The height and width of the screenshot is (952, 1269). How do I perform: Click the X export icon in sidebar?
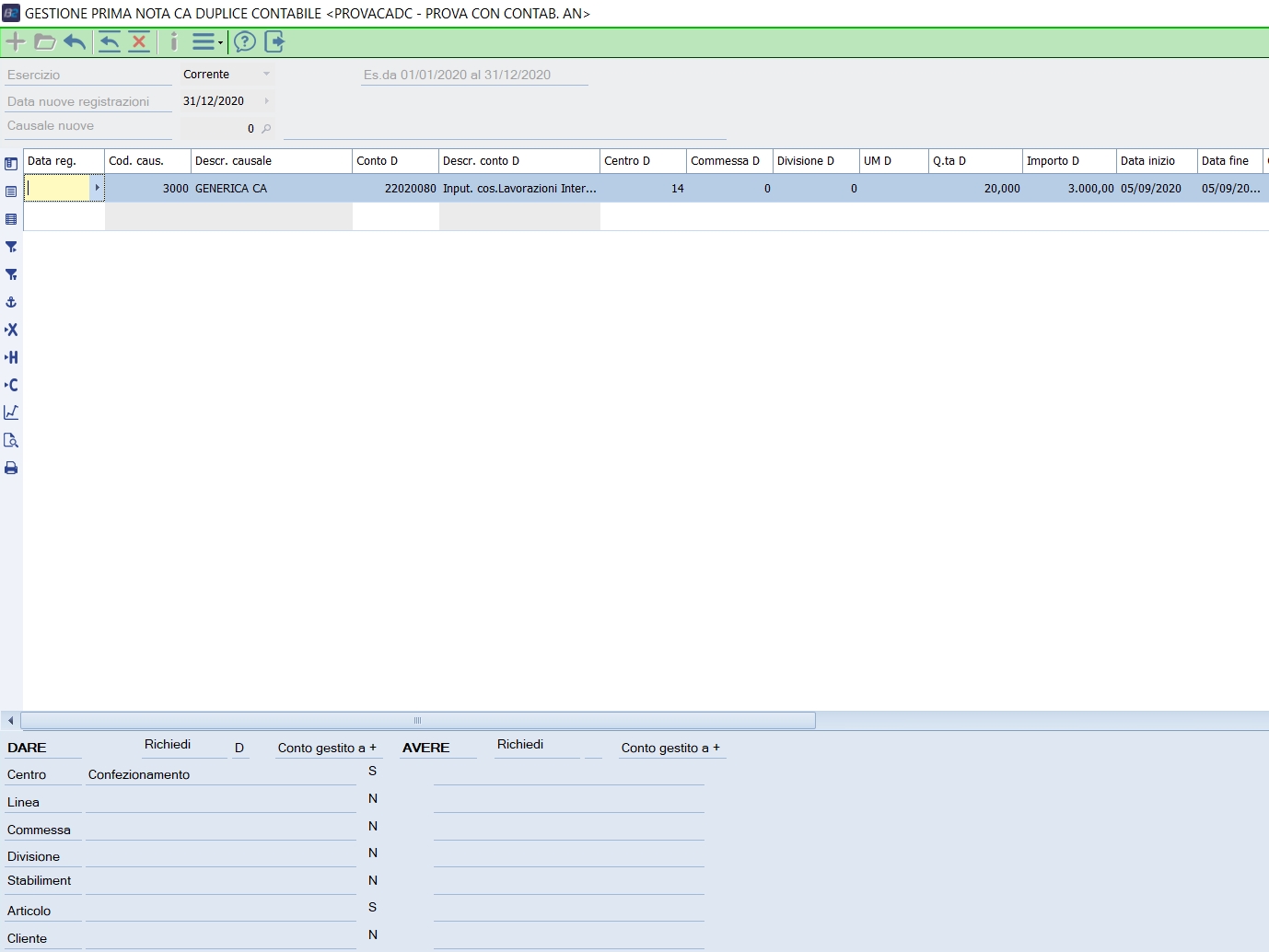(x=11, y=330)
